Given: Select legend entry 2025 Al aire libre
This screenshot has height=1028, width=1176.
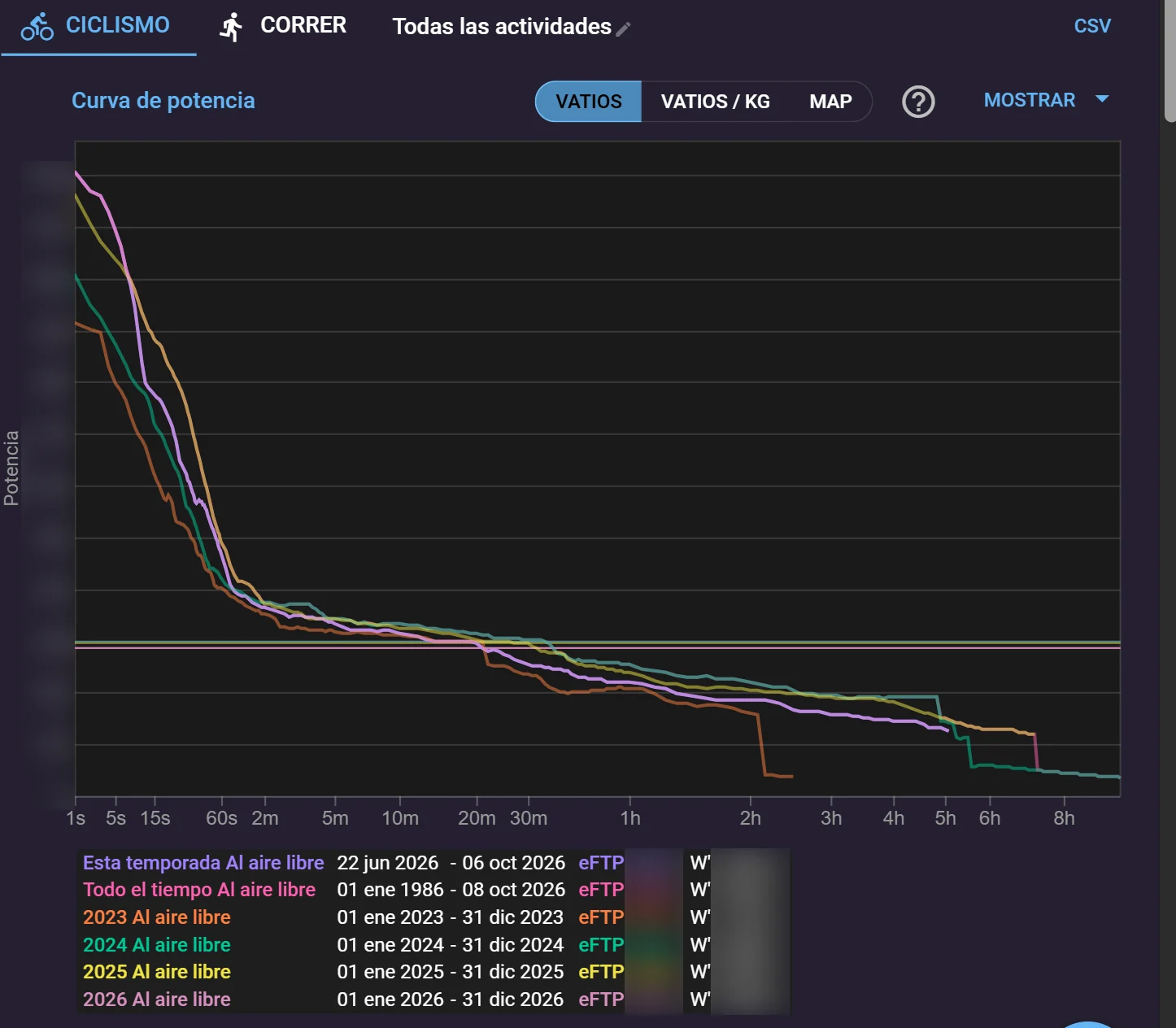Looking at the screenshot, I should coord(157,972).
